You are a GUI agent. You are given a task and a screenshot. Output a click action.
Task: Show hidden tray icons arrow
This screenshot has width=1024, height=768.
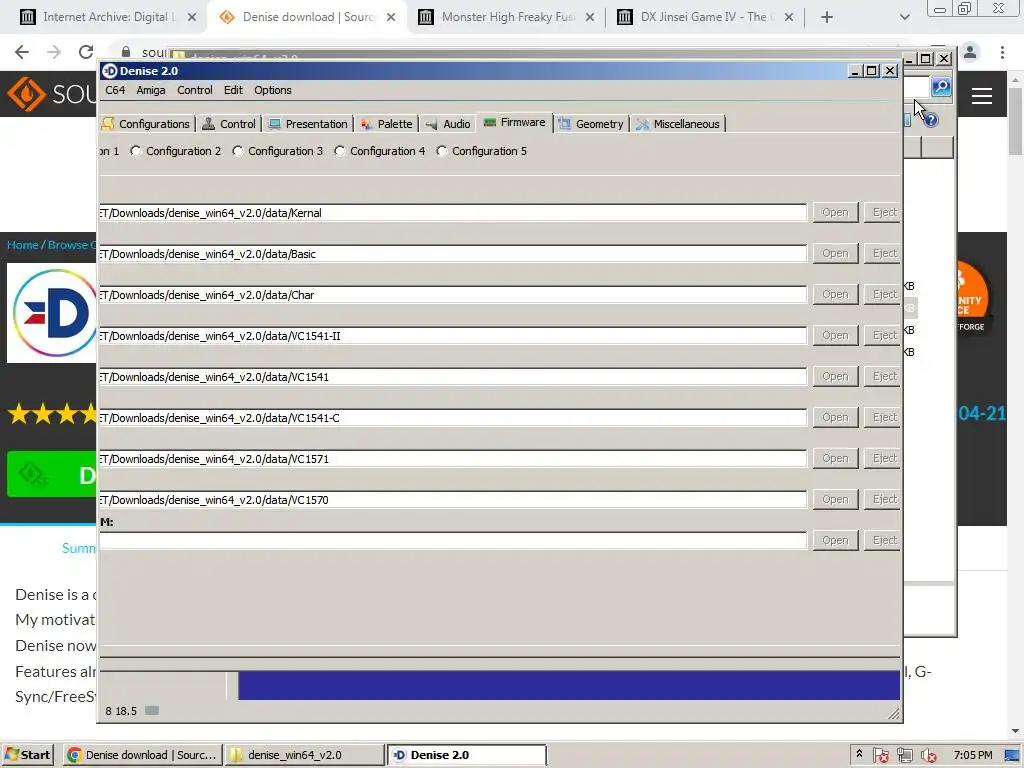(859, 754)
